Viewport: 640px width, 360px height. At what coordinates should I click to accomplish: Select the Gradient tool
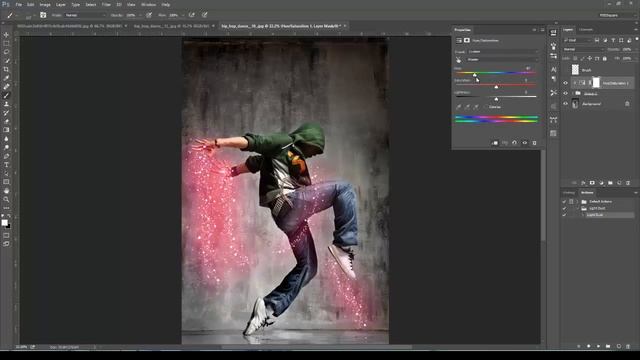coord(6,130)
